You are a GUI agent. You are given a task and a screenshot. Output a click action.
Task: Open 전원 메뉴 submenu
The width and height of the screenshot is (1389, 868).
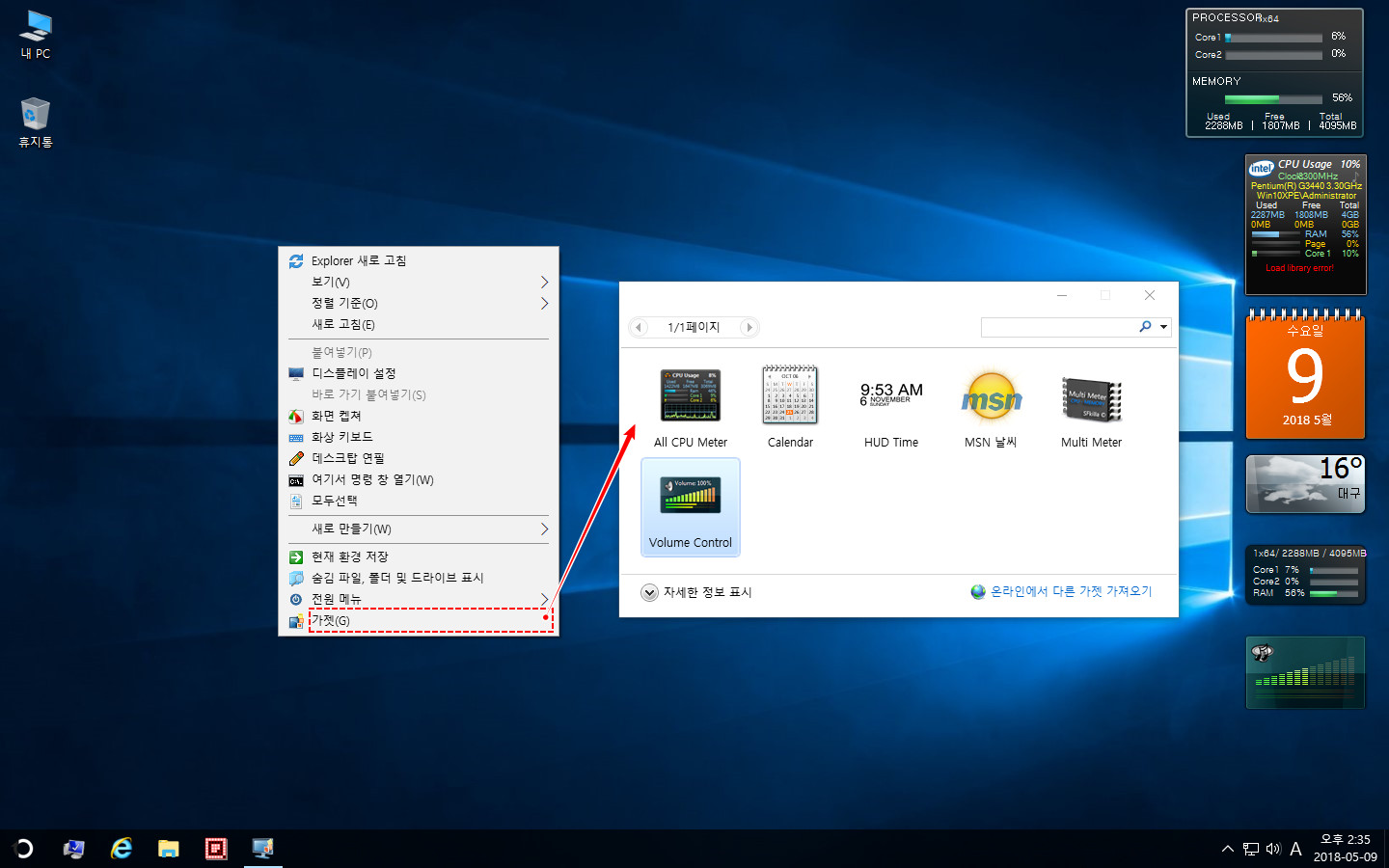pos(419,599)
